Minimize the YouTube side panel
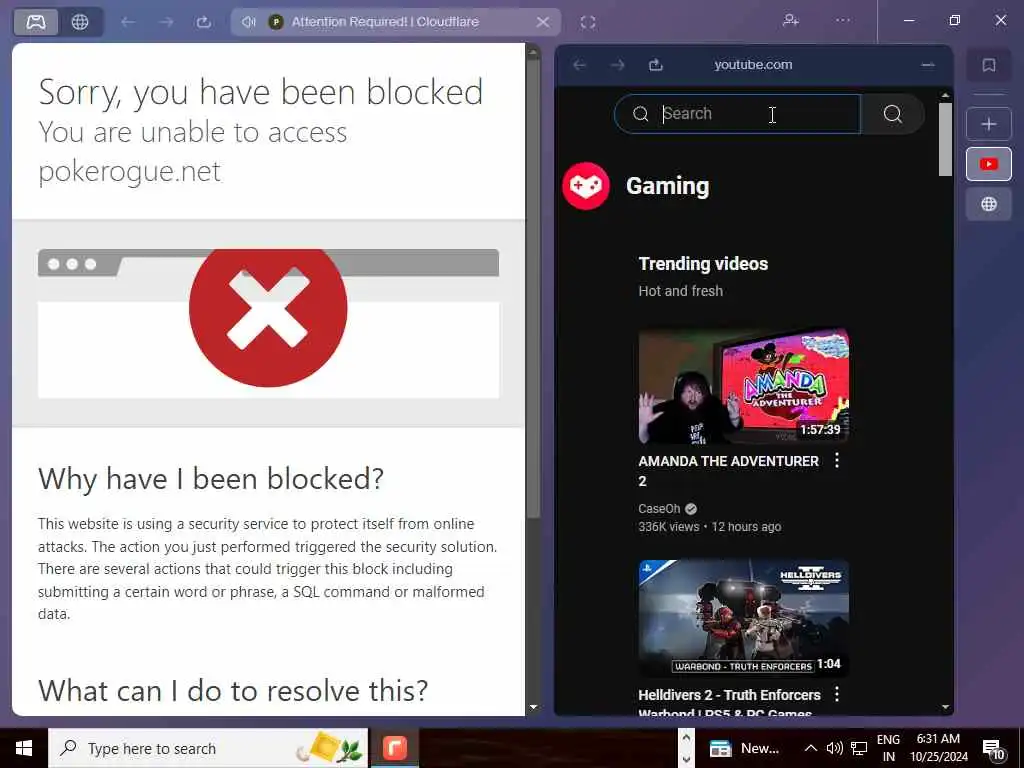1024x768 pixels. coord(927,65)
